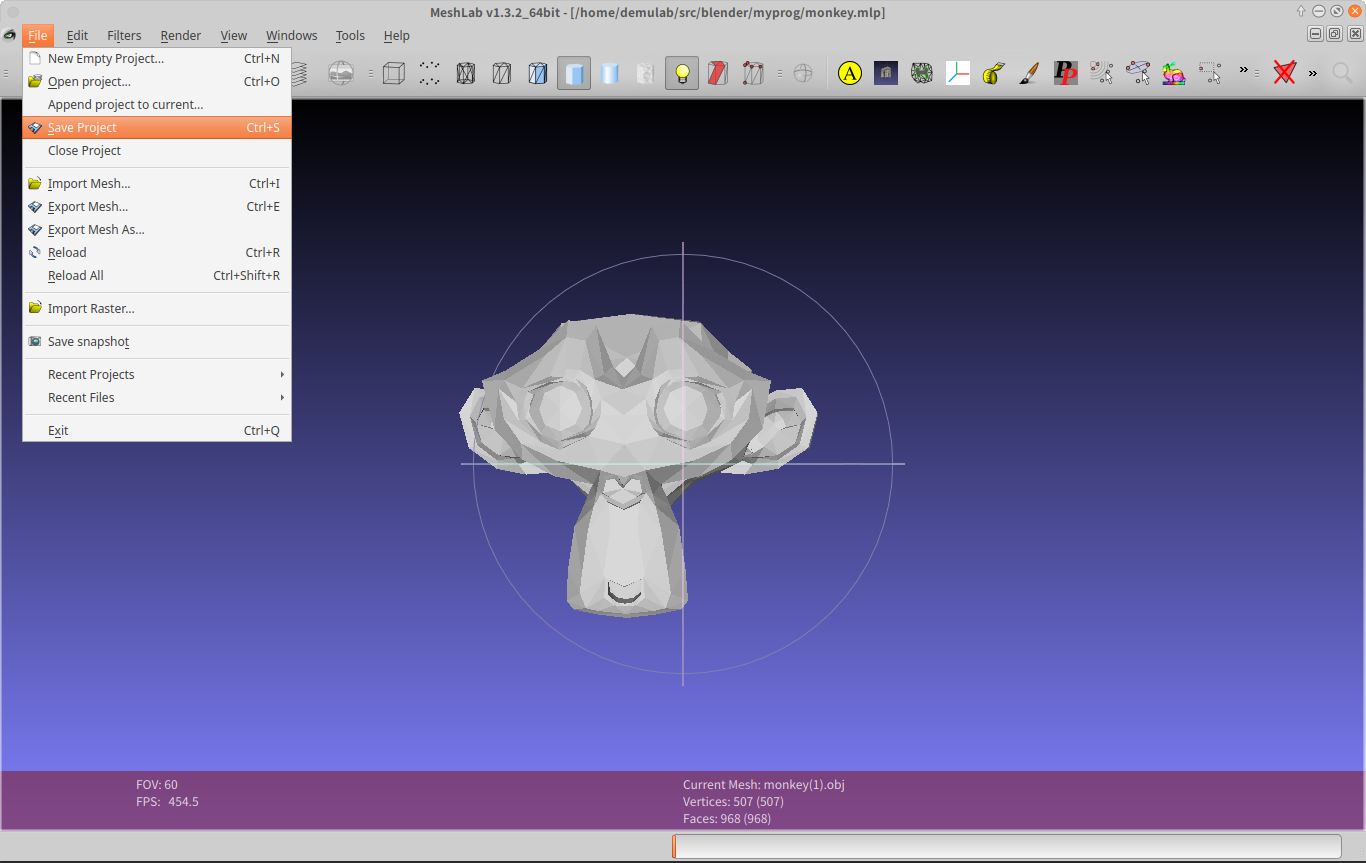Screen dimensions: 1366x863
Task: Click the greyed-out trackball sphere icon
Action: (x=802, y=73)
